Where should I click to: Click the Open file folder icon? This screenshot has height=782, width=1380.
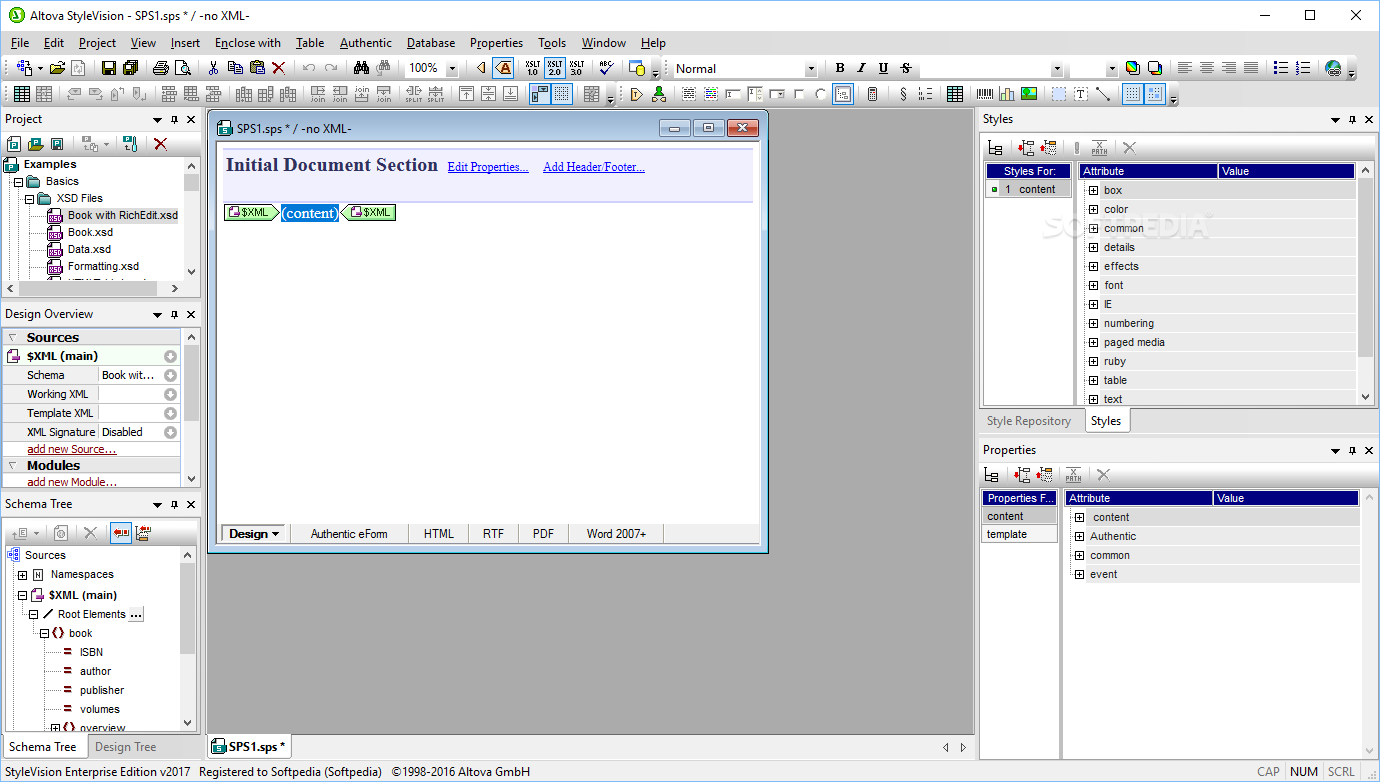click(57, 68)
